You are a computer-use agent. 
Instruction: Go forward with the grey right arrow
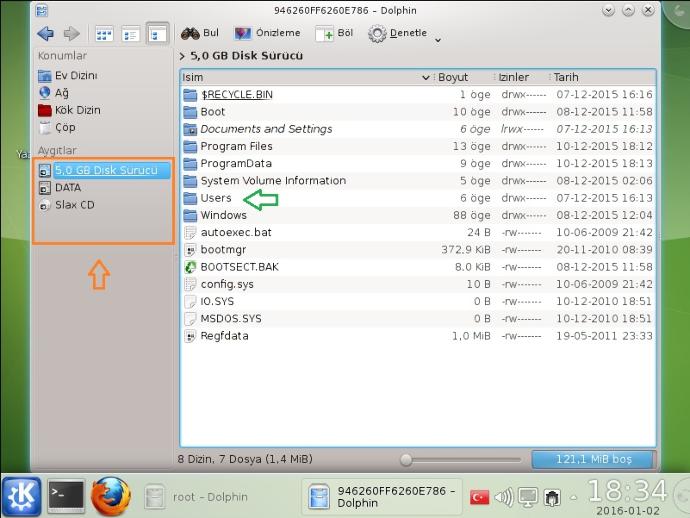pos(72,33)
